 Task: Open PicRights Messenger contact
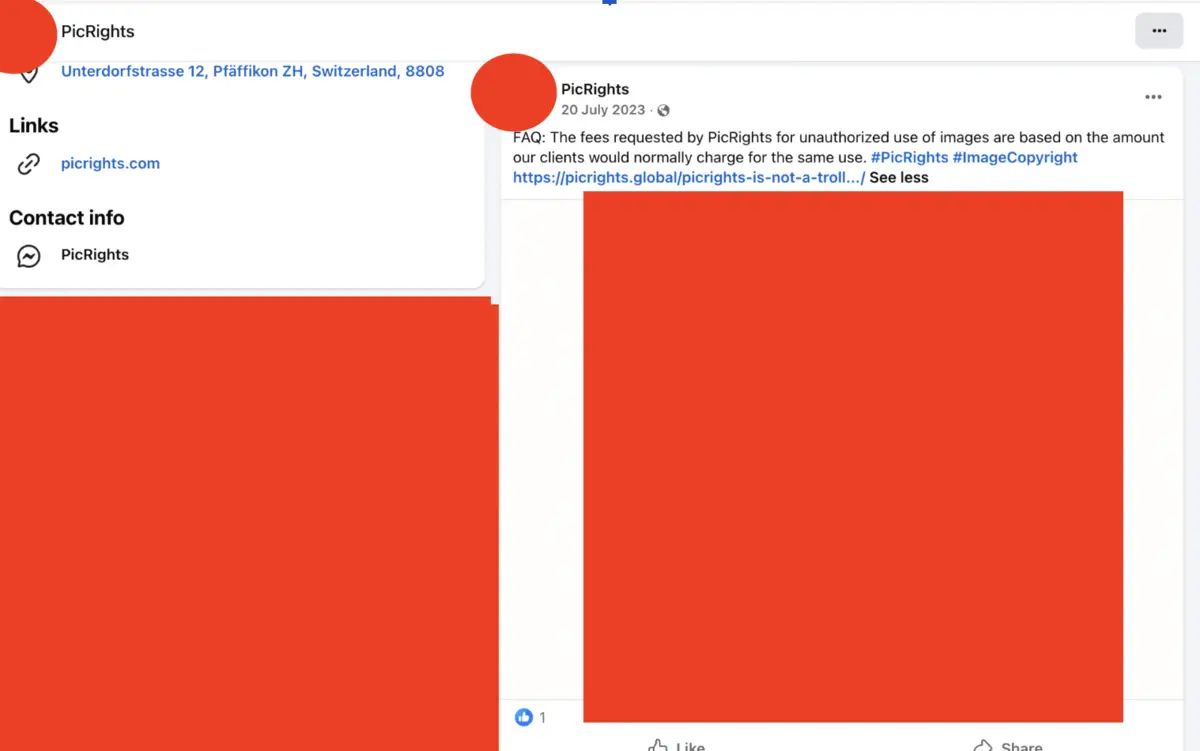coord(95,254)
